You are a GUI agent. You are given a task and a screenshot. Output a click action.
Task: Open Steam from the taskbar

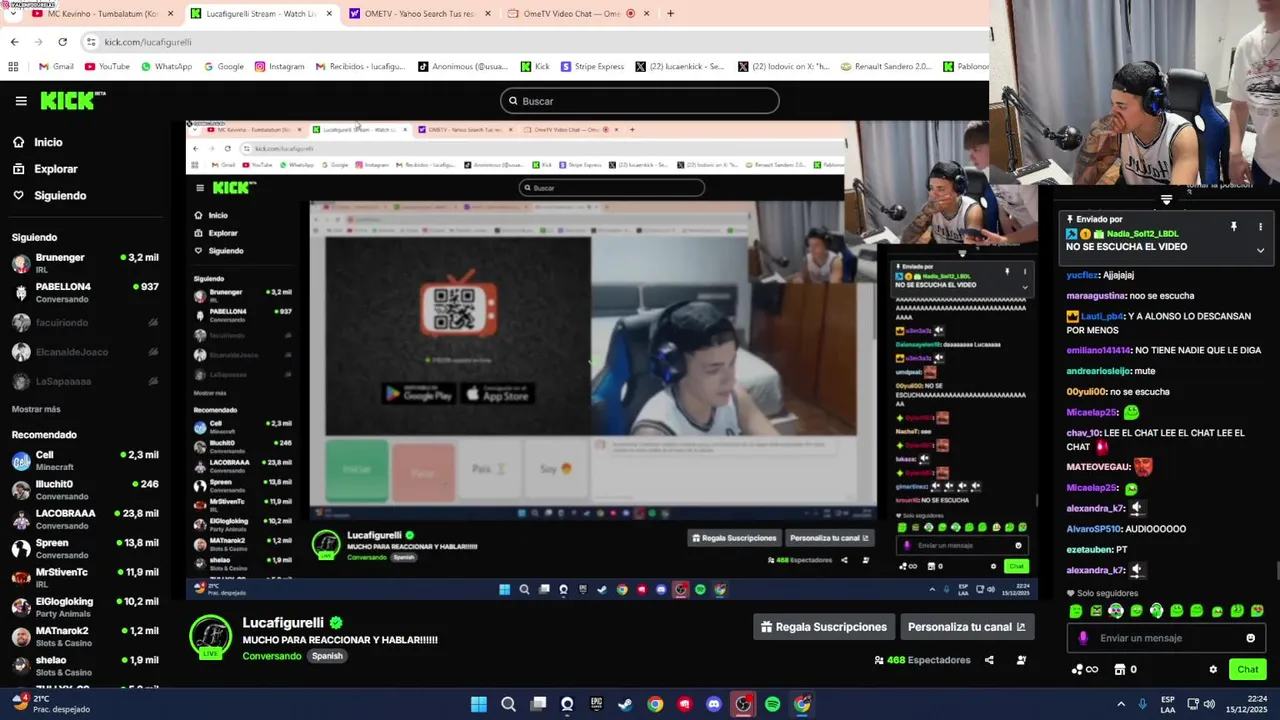[625, 704]
